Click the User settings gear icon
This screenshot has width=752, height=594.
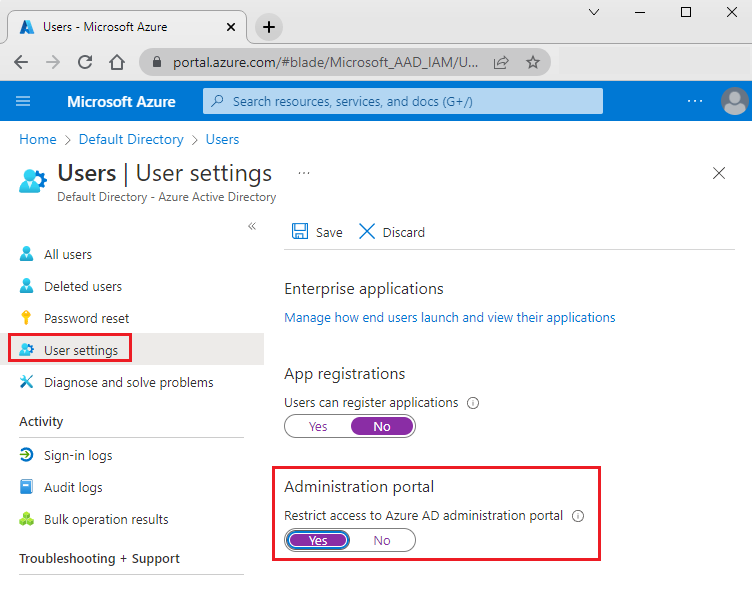click(26, 349)
